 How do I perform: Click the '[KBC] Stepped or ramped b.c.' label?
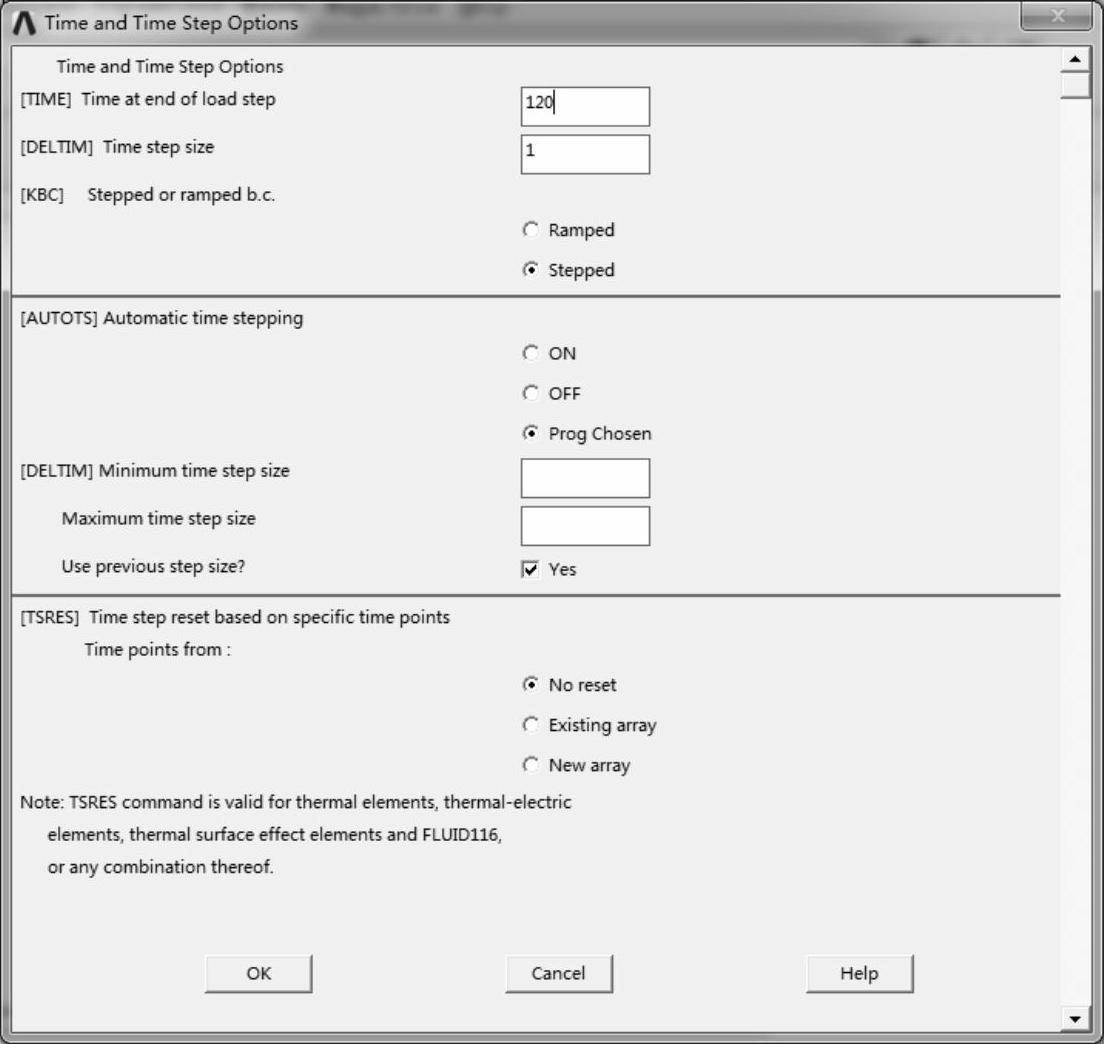(147, 195)
